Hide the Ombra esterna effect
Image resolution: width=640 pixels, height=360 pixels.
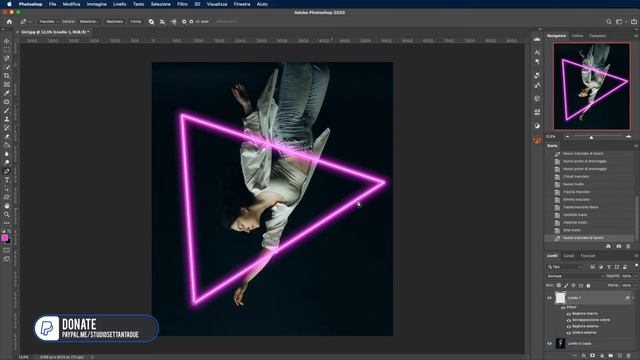click(569, 333)
